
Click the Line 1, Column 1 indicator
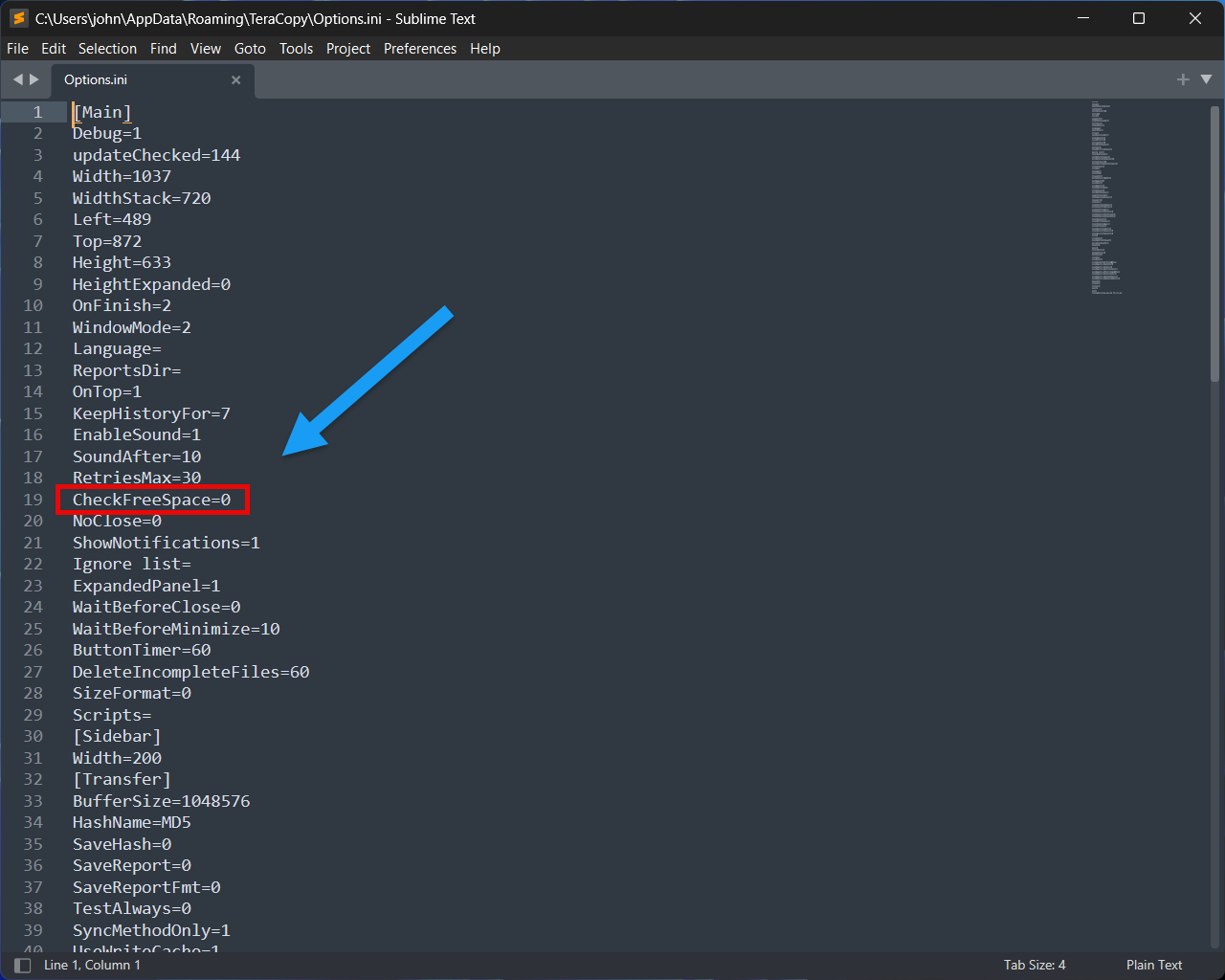click(x=93, y=965)
